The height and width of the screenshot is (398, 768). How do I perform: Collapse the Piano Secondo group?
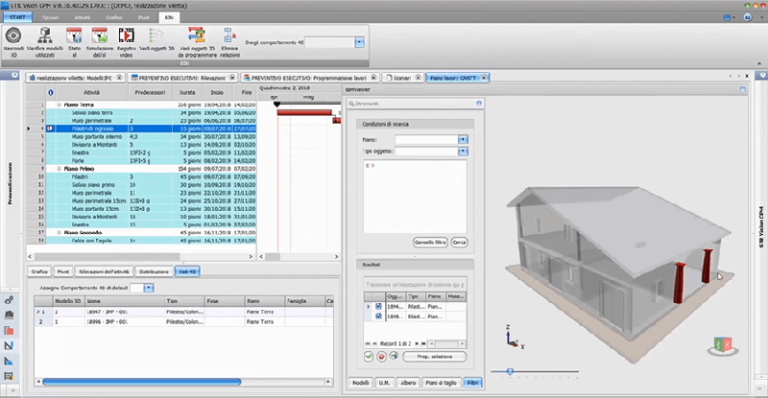(x=59, y=233)
